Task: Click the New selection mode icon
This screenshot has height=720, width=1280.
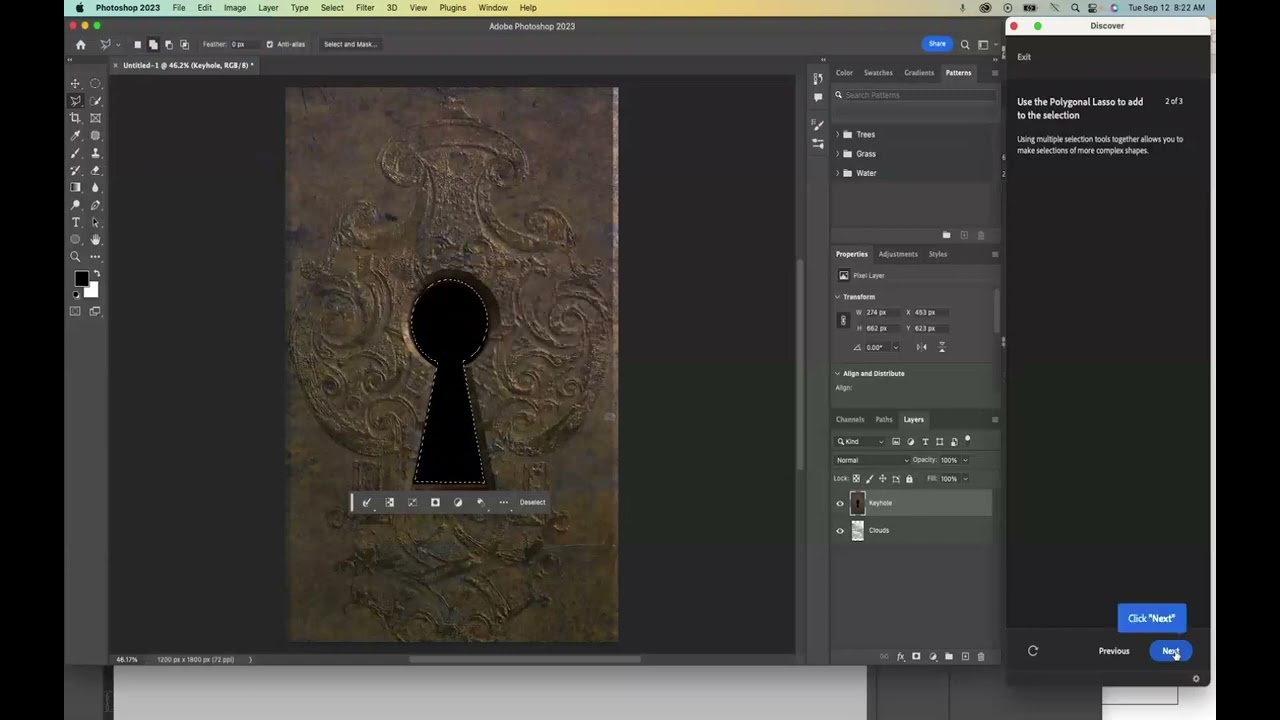Action: click(x=138, y=44)
